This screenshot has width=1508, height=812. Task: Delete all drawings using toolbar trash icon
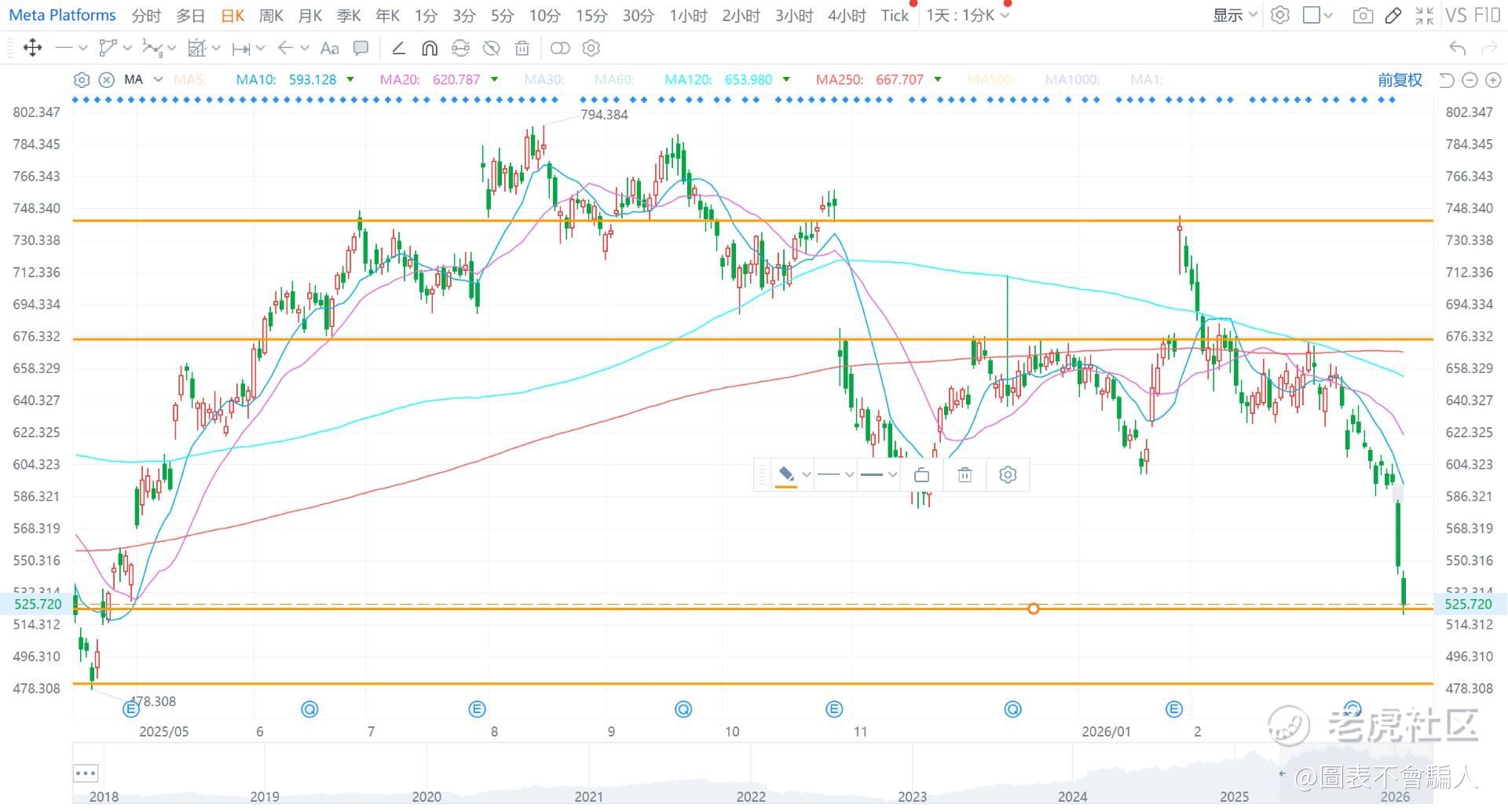(522, 48)
